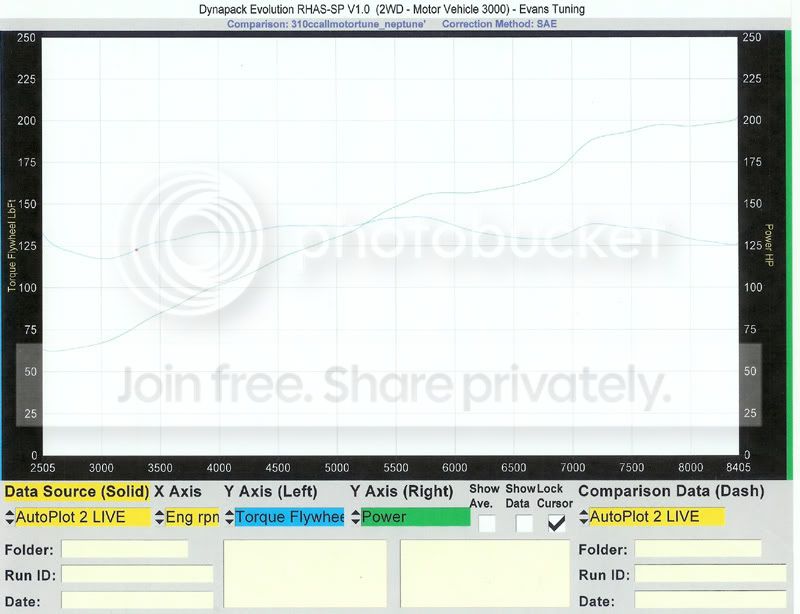This screenshot has width=800, height=614.
Task: Select the Data Source Run ID field
Action: (137, 575)
